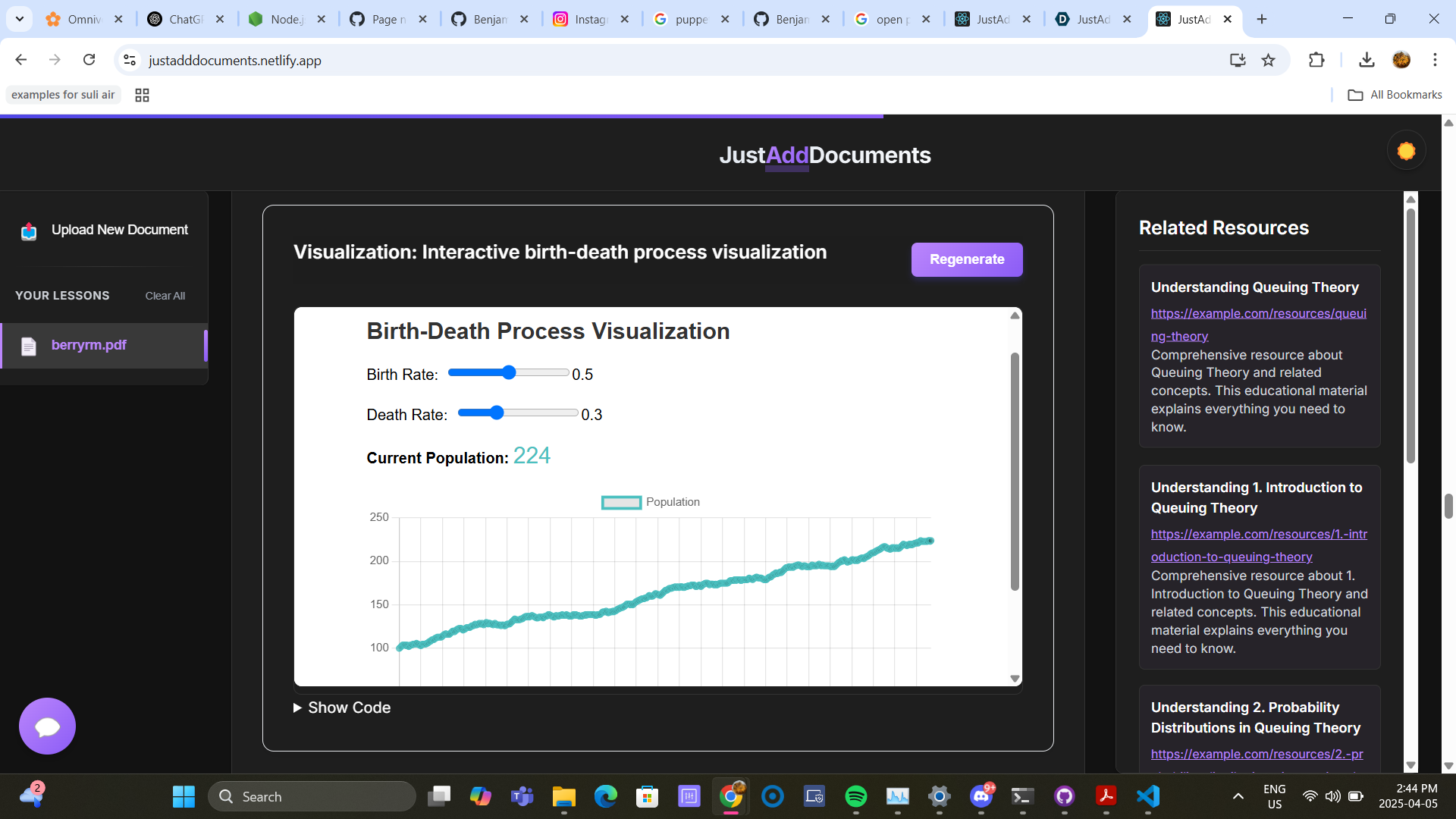The width and height of the screenshot is (1456, 819).
Task: Toggle the sun theme switch
Action: coord(1406,151)
